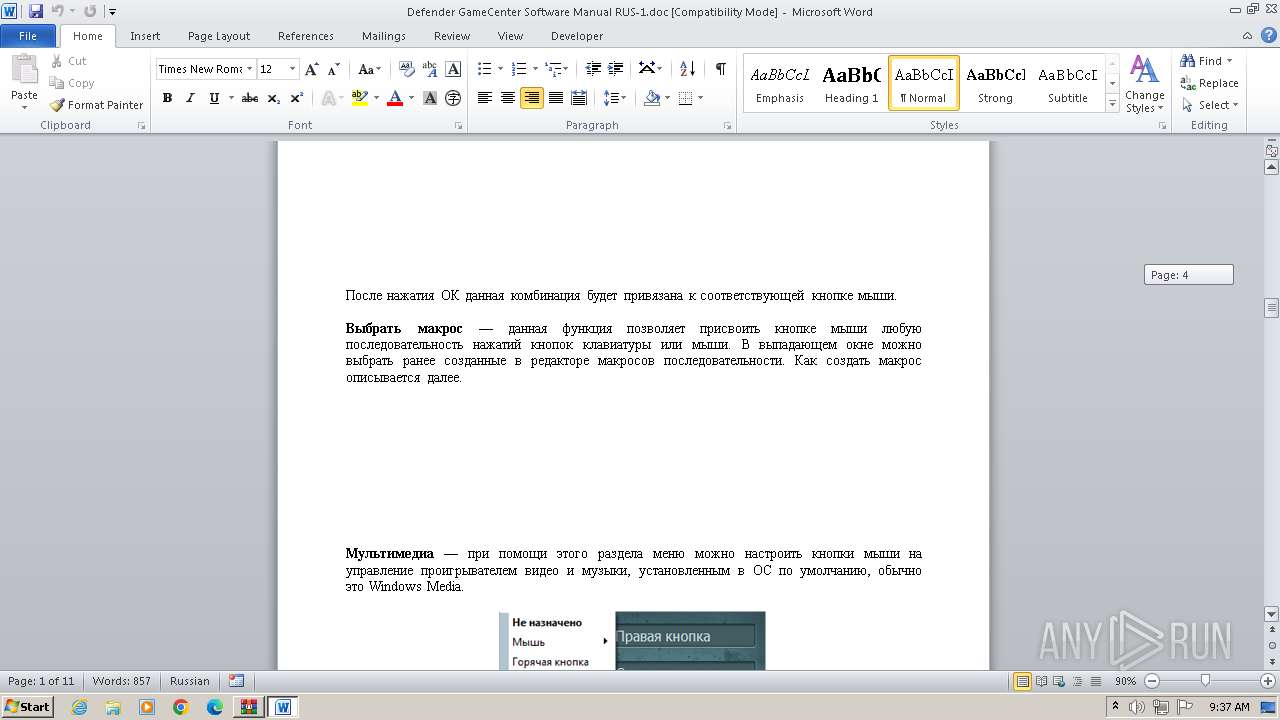Clear formatting
The height and width of the screenshot is (720, 1280).
click(407, 69)
